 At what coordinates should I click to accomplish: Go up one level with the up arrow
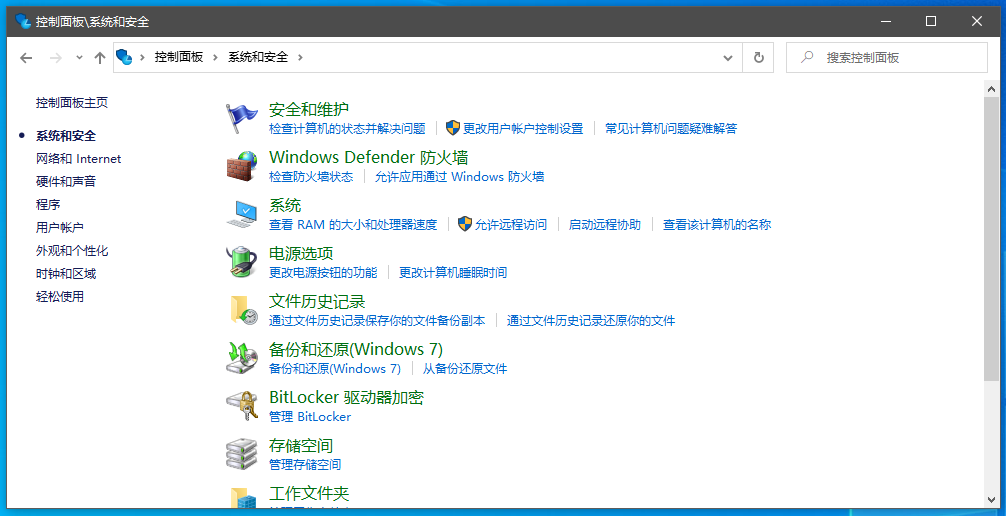99,58
